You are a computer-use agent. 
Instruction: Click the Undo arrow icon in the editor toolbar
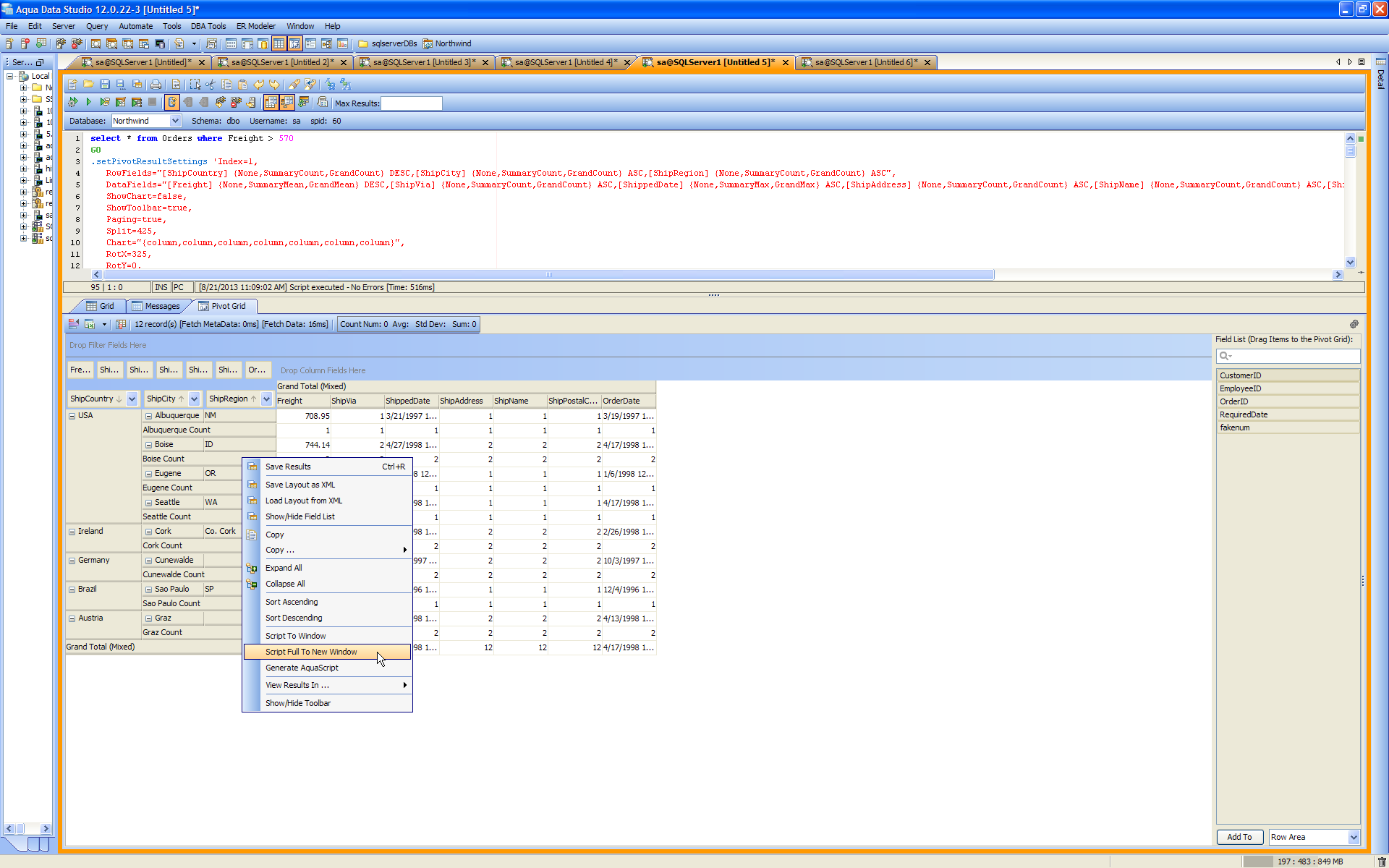click(x=258, y=85)
